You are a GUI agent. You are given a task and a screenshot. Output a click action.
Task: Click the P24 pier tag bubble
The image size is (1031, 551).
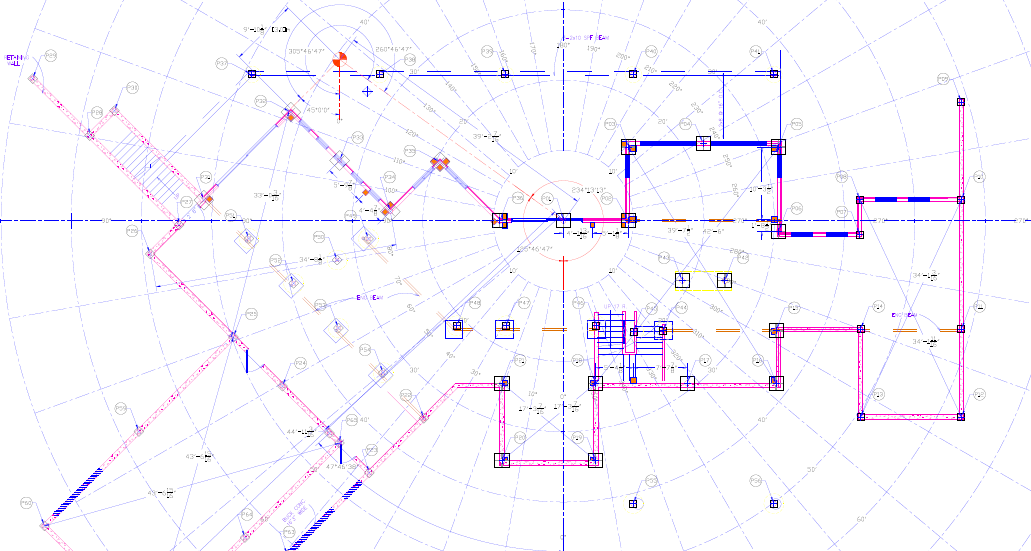pyautogui.click(x=300, y=363)
